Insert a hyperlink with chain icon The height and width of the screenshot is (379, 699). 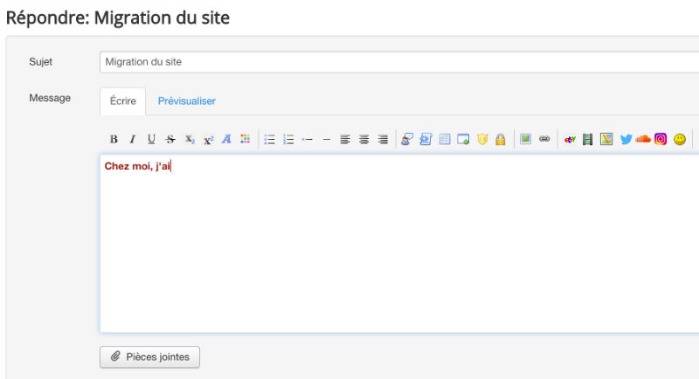pyautogui.click(x=544, y=139)
